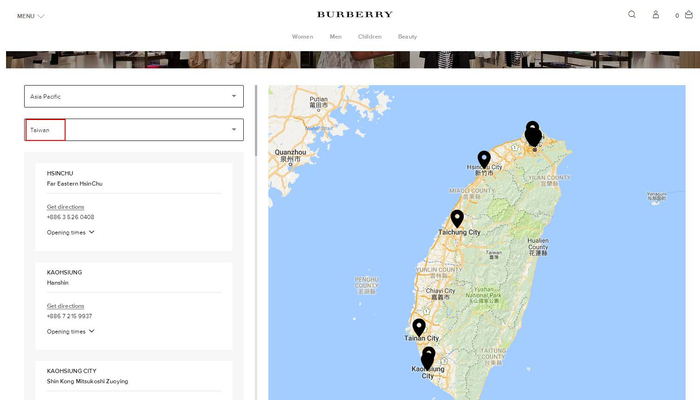Viewport: 700px width, 400px height.
Task: Select the HSINCHU store heading
Action: click(60, 173)
